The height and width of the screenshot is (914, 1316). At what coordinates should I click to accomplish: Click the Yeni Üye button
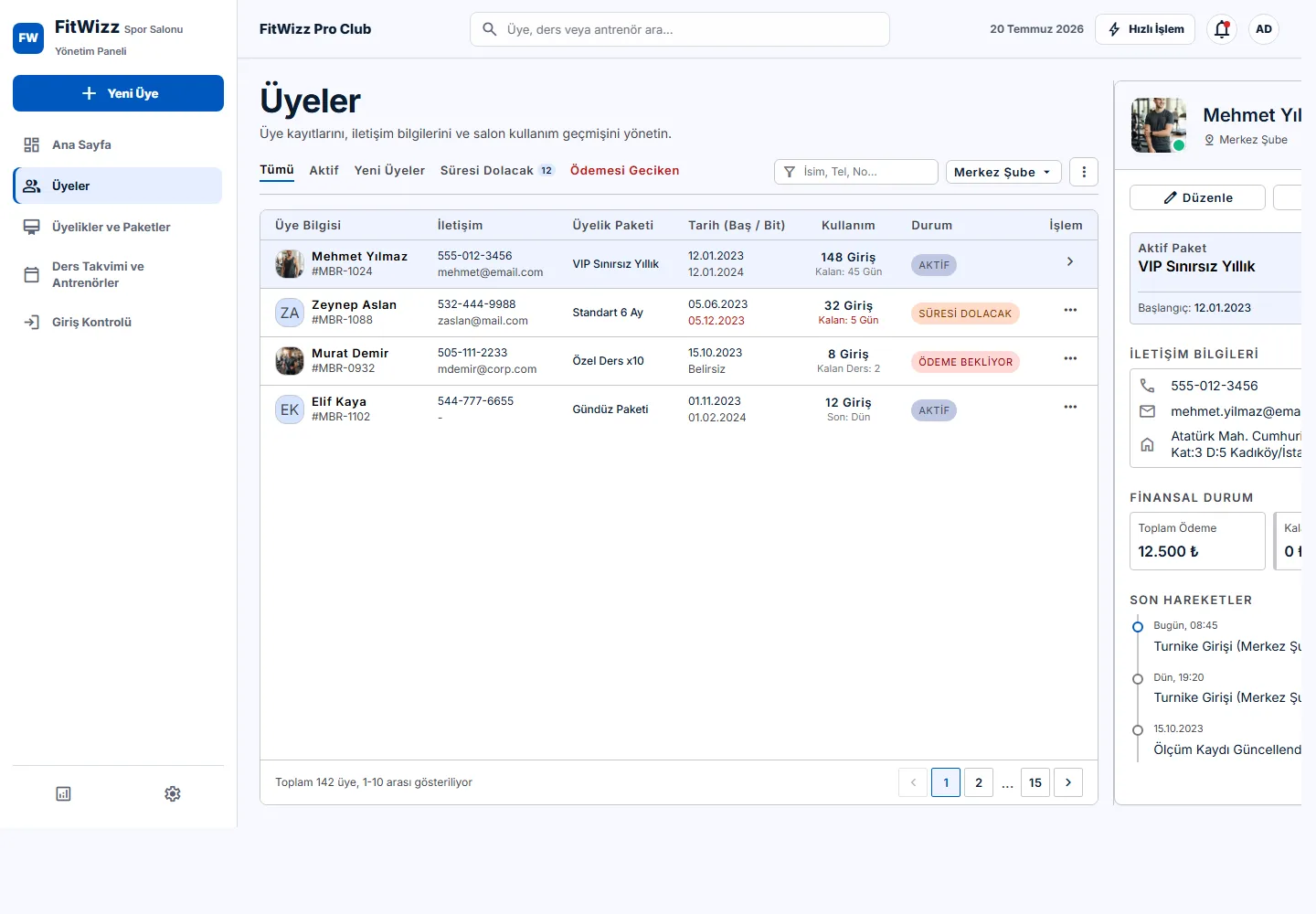pos(118,93)
